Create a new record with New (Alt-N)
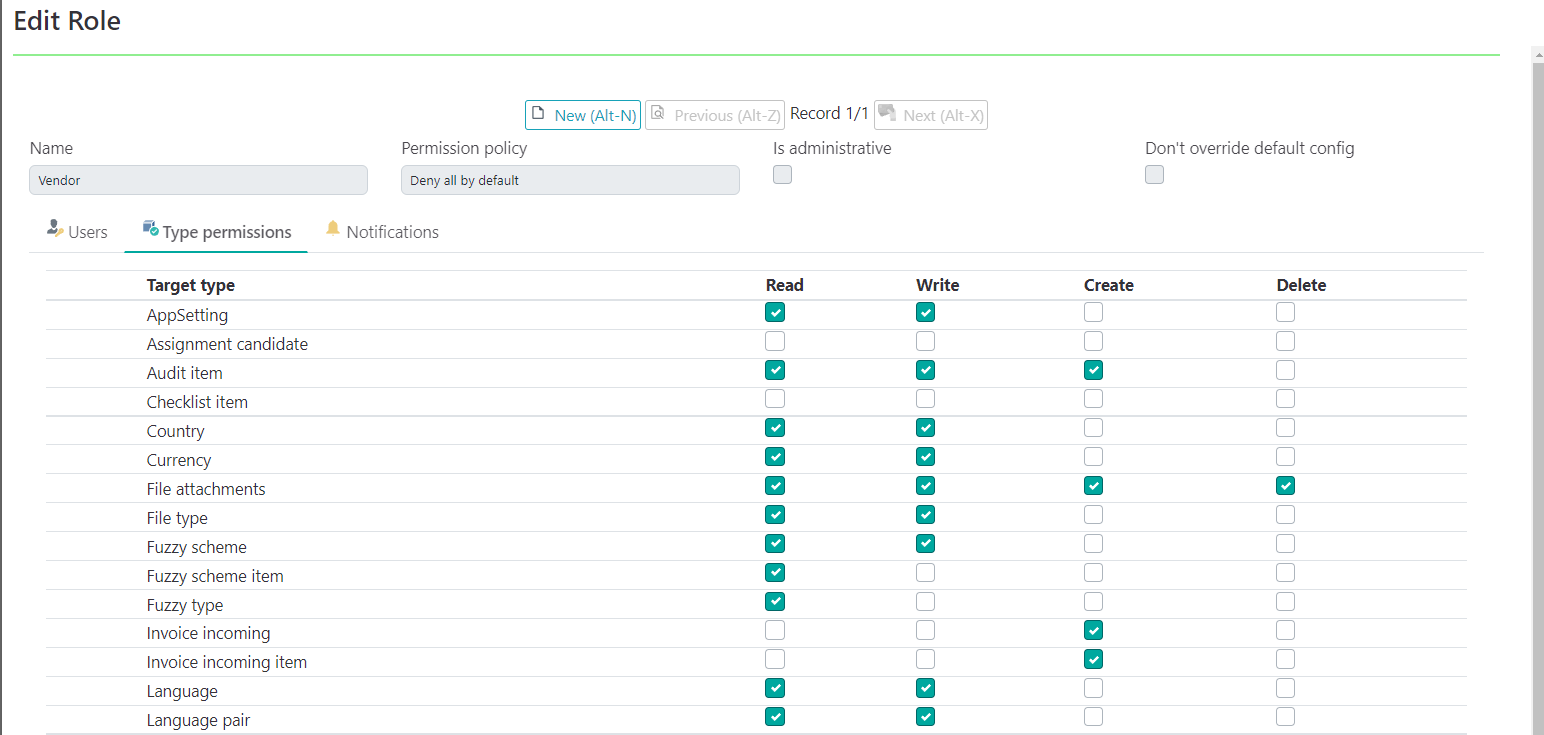The height and width of the screenshot is (735, 1544). (x=583, y=115)
